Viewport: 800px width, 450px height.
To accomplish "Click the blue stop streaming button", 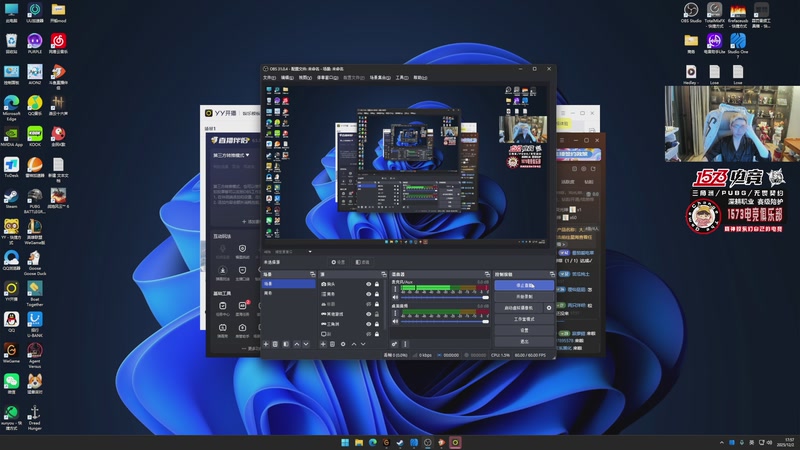I will pyautogui.click(x=524, y=285).
